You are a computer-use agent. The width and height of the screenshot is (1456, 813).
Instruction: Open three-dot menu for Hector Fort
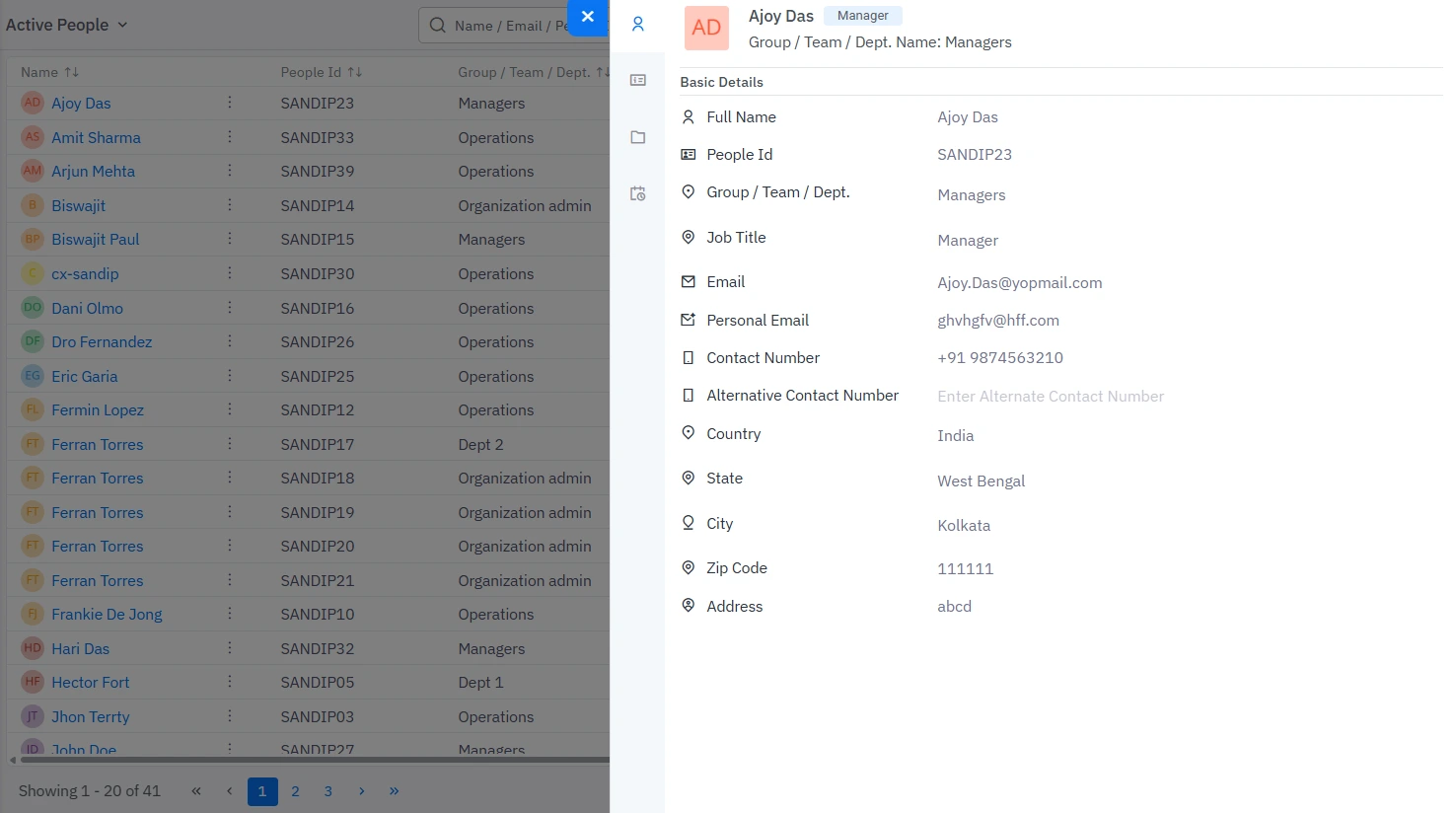click(230, 682)
